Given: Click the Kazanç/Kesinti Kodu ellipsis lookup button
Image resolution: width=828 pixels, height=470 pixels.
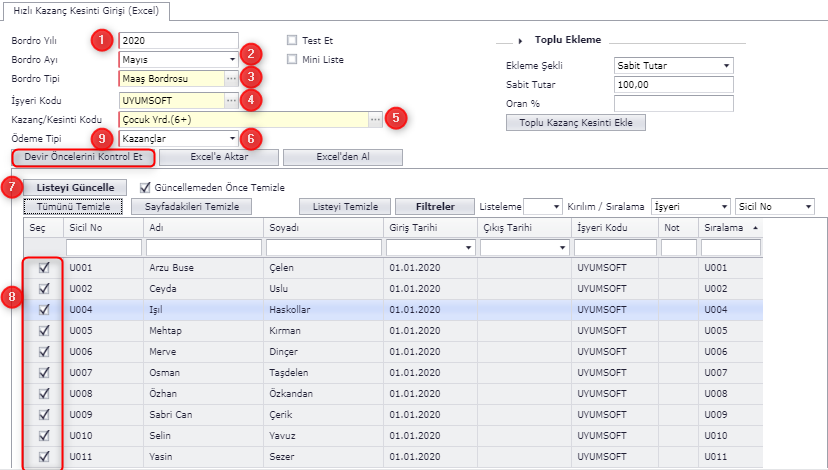Looking at the screenshot, I should pyautogui.click(x=375, y=119).
